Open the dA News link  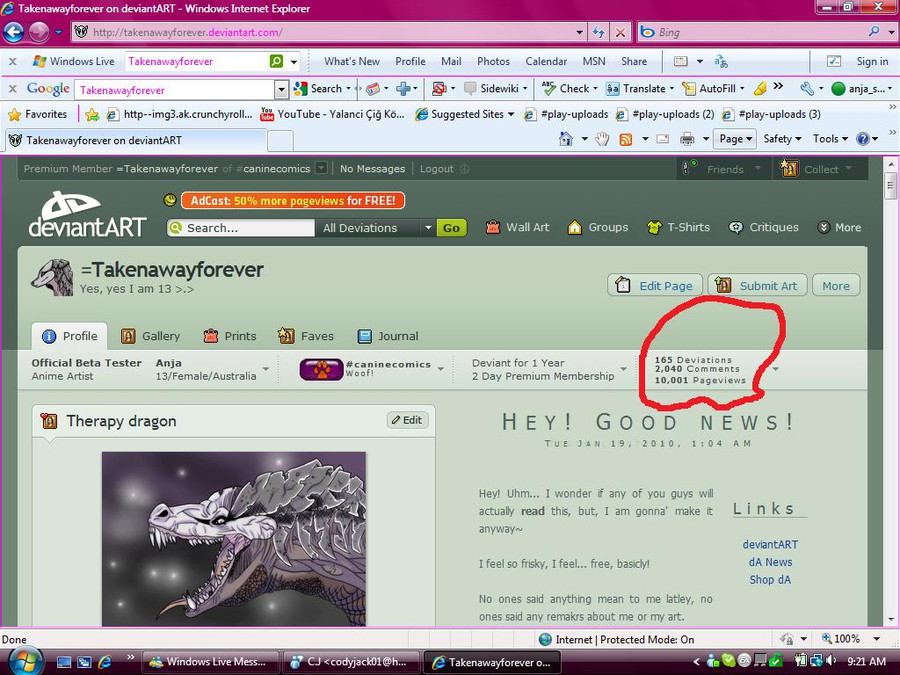tap(770, 562)
